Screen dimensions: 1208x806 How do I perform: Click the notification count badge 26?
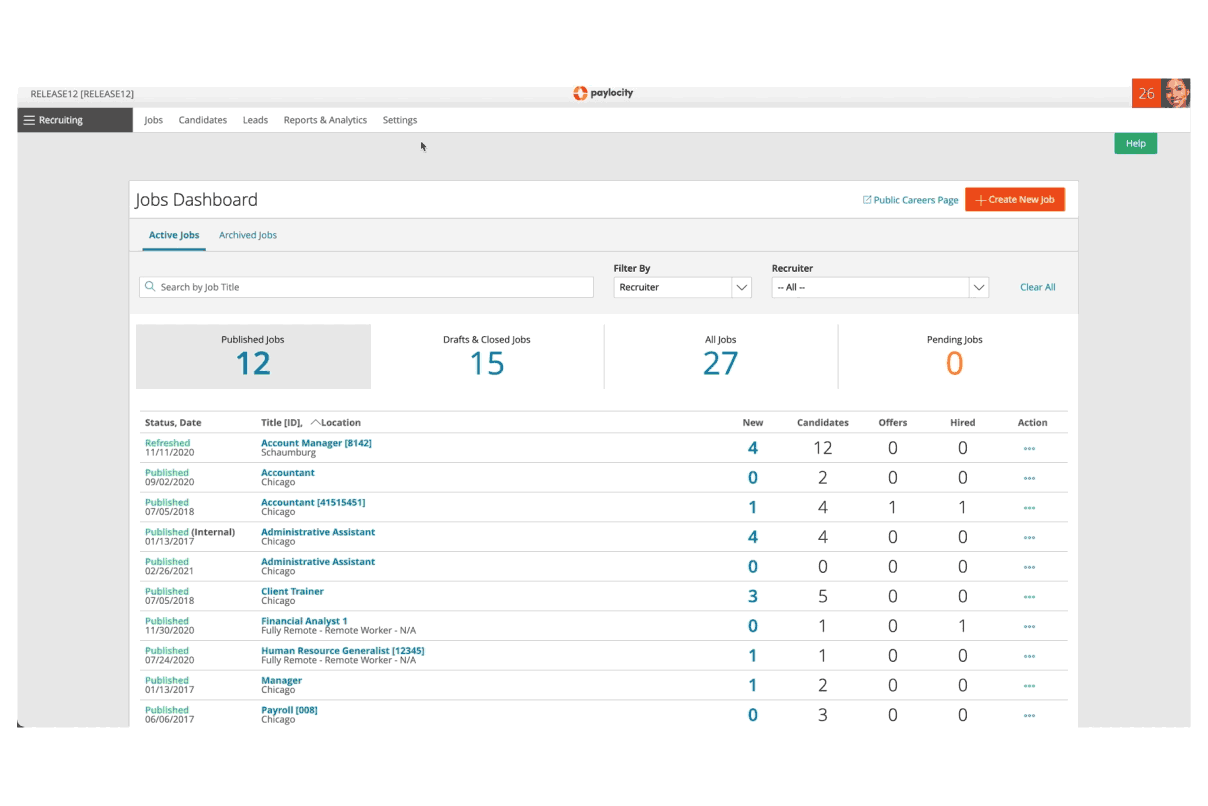click(1146, 93)
